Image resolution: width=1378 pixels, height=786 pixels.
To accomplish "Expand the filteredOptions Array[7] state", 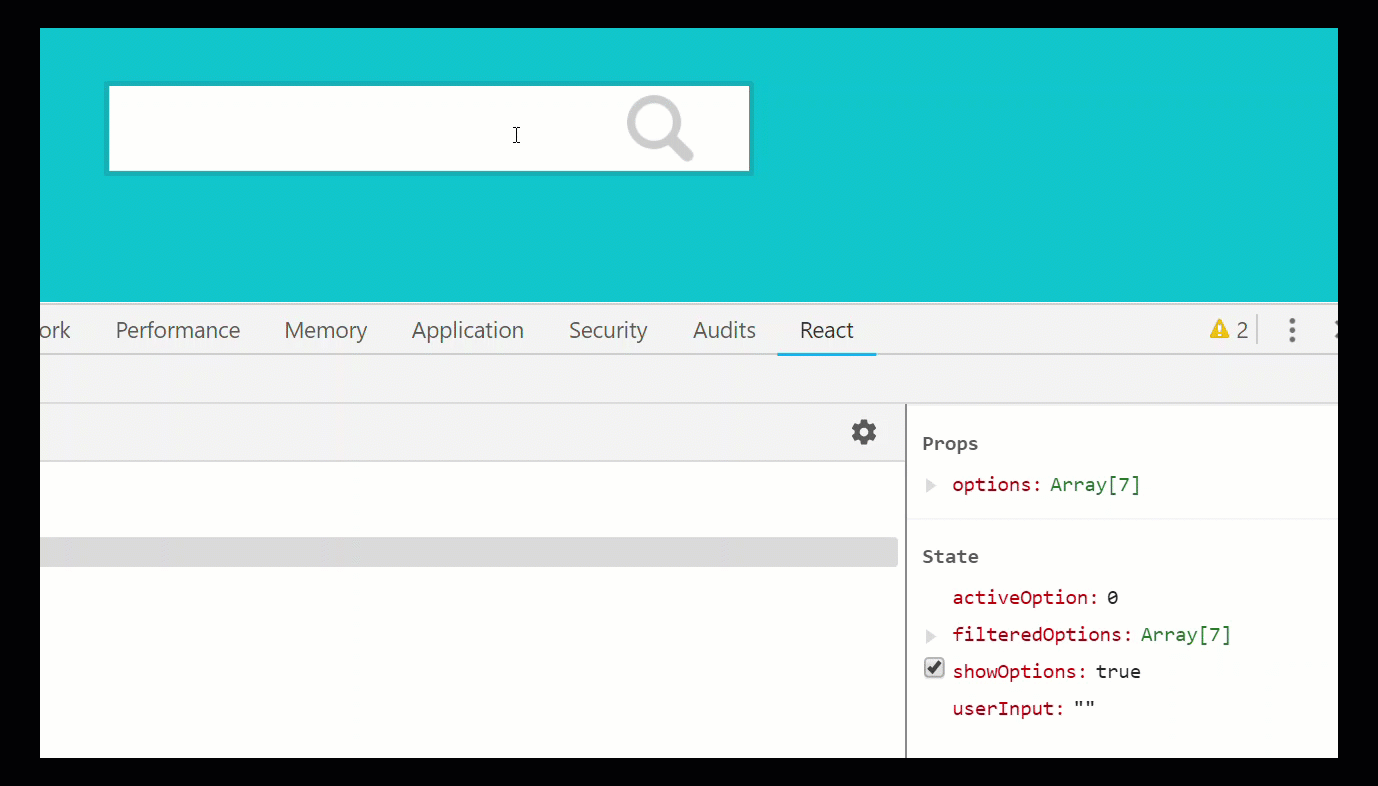I will pyautogui.click(x=931, y=636).
